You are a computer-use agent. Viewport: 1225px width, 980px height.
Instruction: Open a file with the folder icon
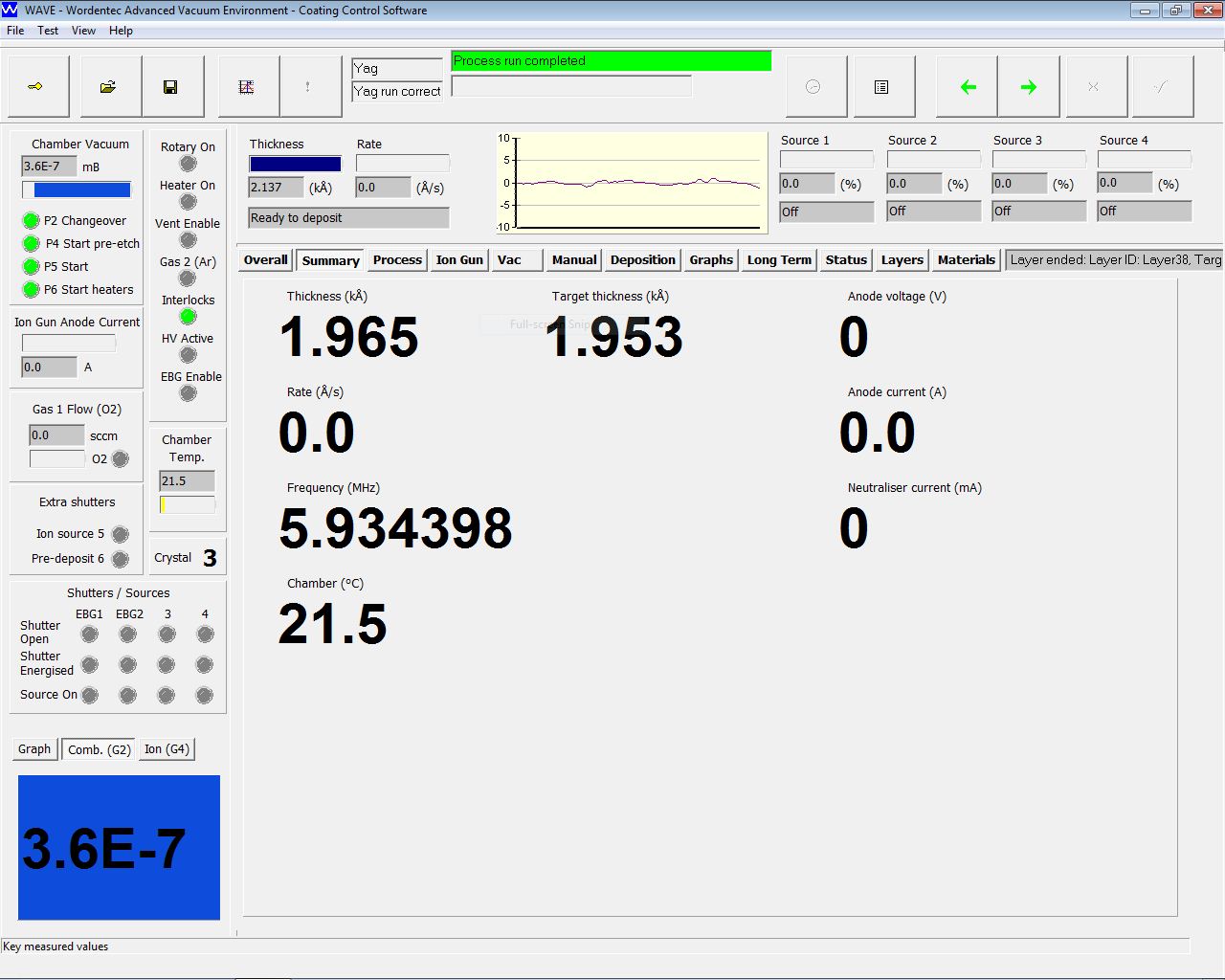pyautogui.click(x=108, y=87)
